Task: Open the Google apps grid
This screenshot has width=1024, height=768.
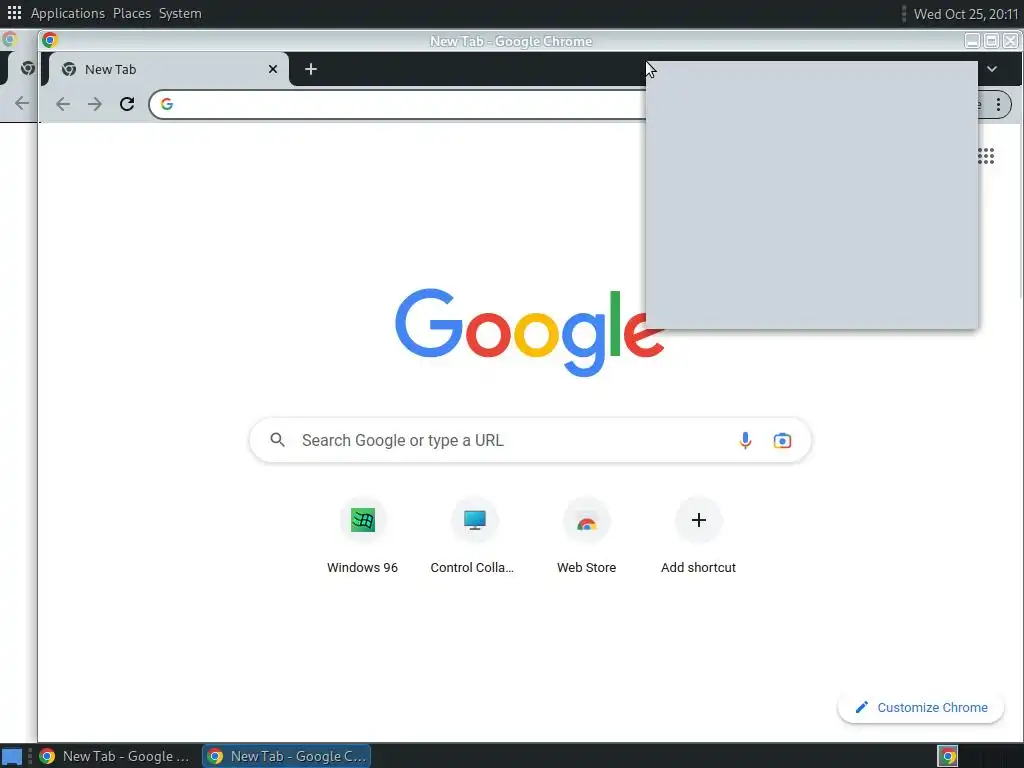Action: (985, 156)
